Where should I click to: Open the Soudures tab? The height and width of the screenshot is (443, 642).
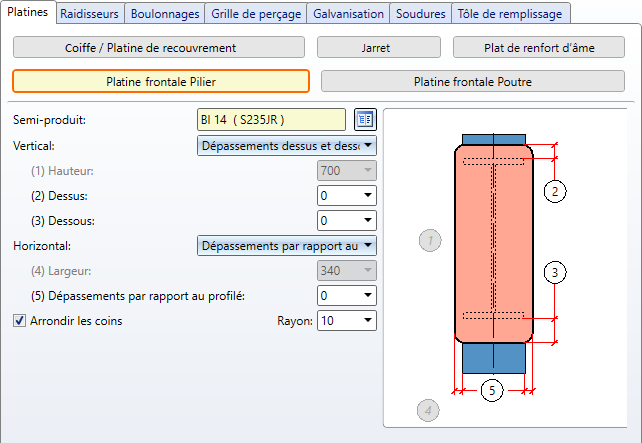[420, 14]
